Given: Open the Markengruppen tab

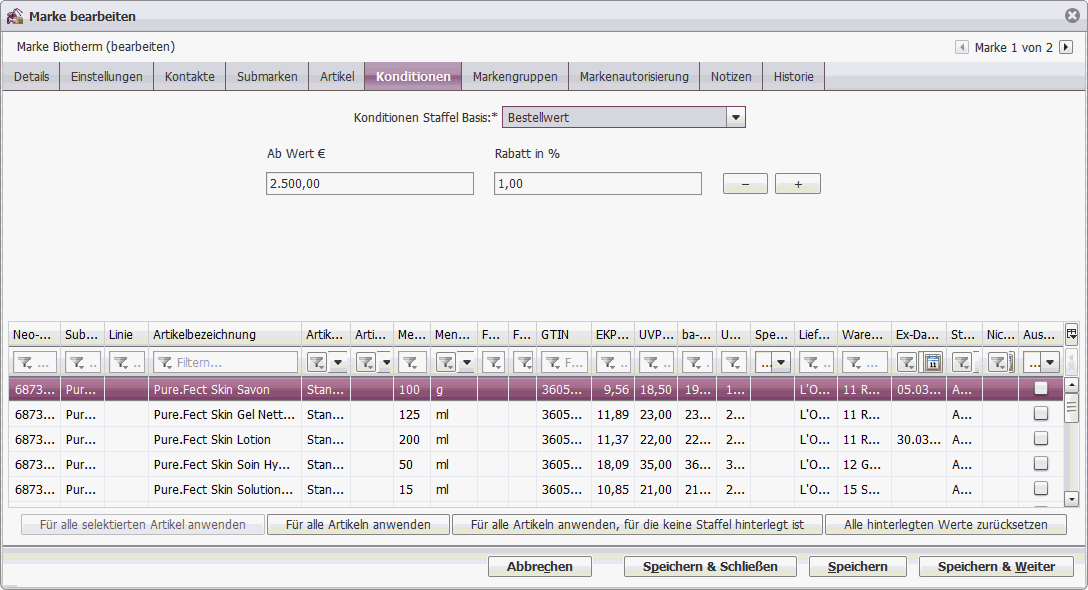Looking at the screenshot, I should [x=515, y=76].
